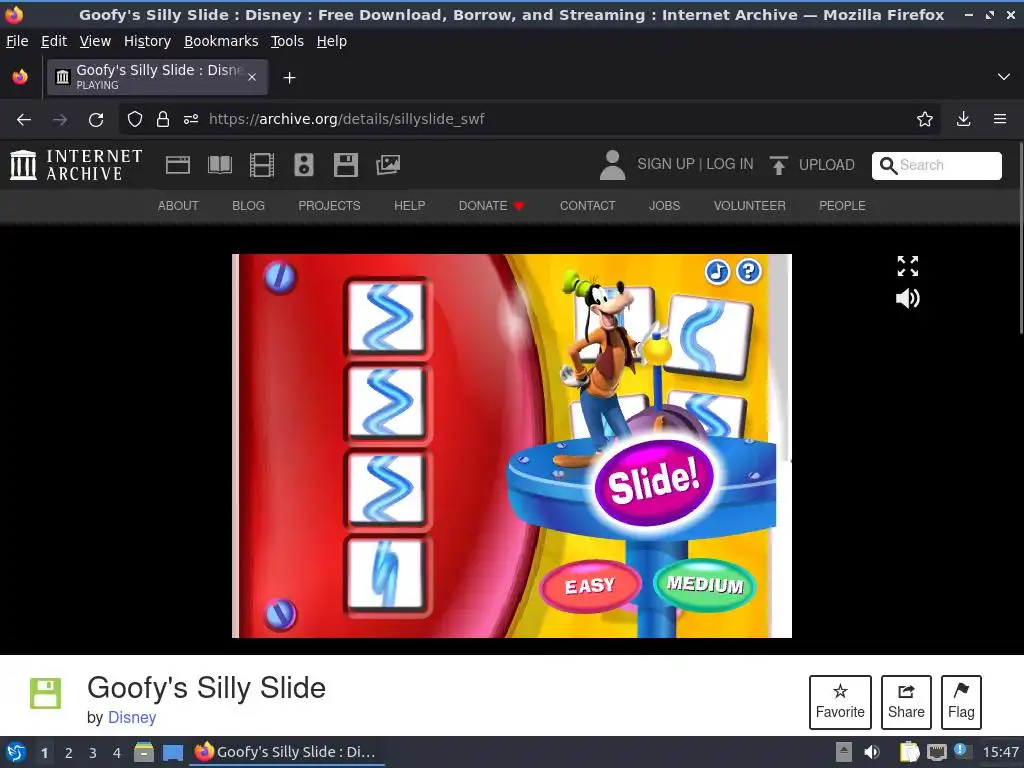Open the Images icon in the nav bar
This screenshot has height=768, width=1024.
click(x=388, y=165)
